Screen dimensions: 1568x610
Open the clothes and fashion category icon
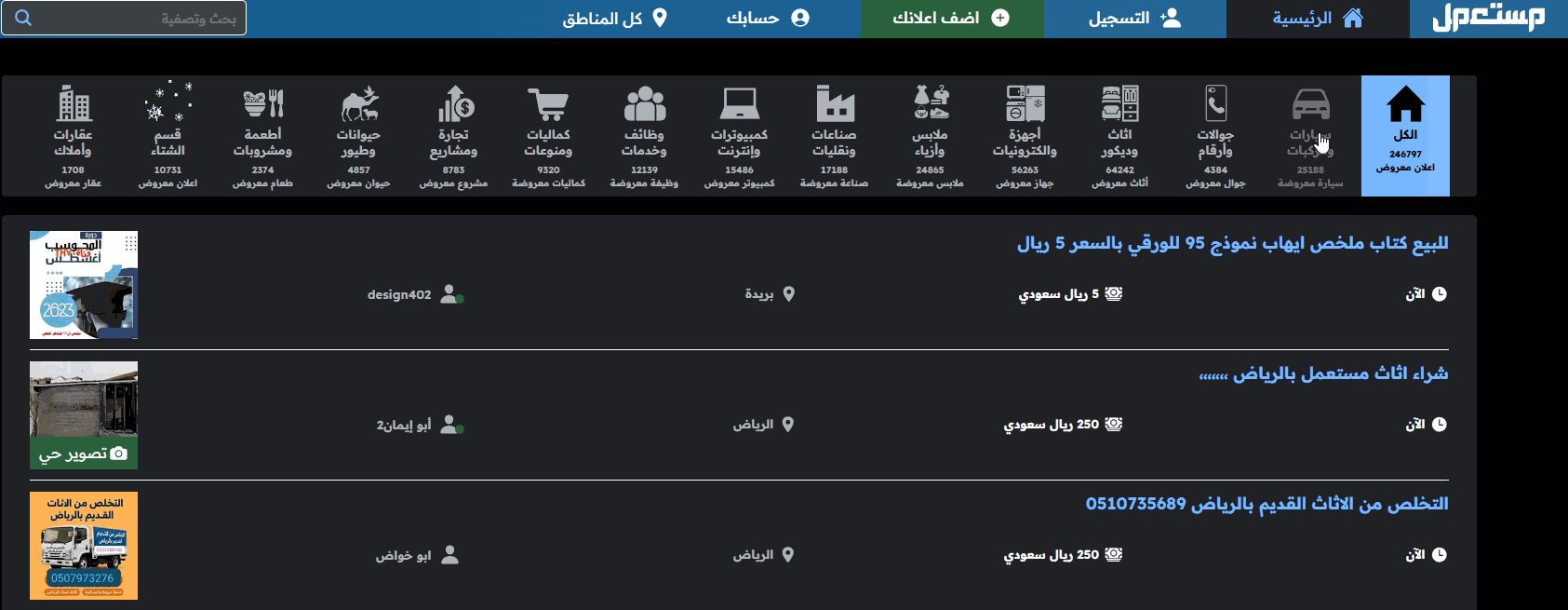pos(930,103)
